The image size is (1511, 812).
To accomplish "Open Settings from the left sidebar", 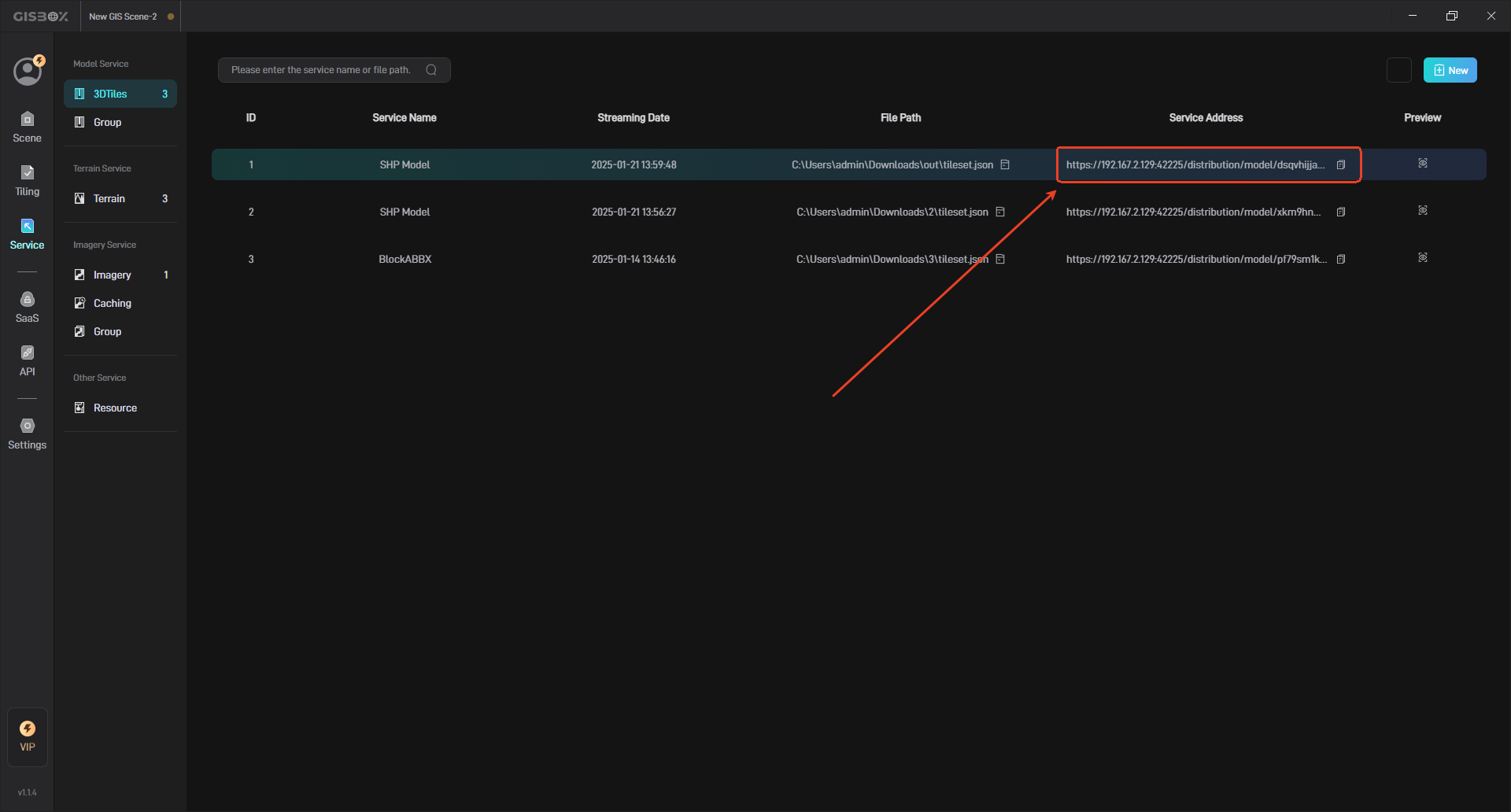I will click(x=27, y=434).
